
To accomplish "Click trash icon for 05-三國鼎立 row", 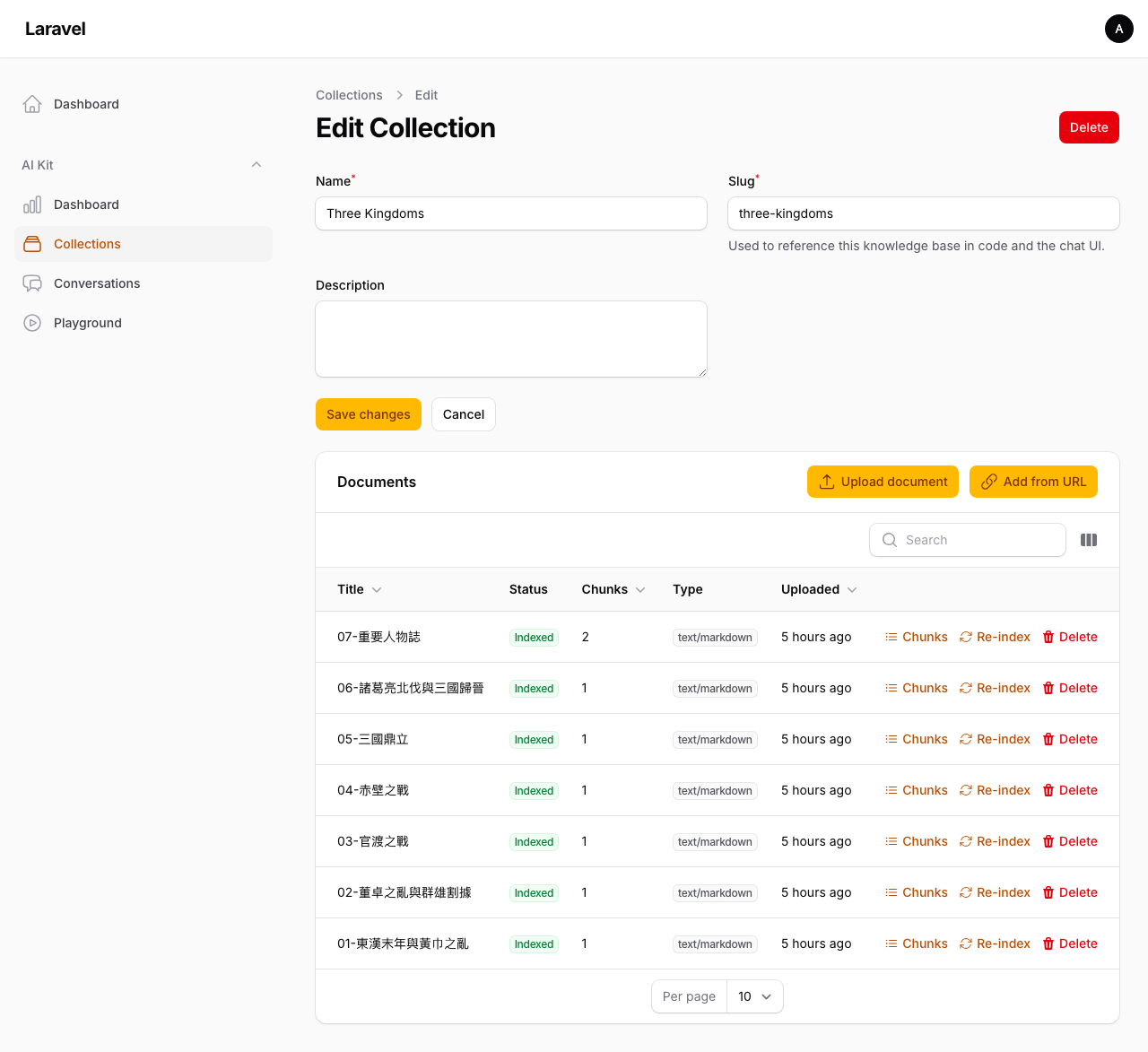I will (1048, 739).
